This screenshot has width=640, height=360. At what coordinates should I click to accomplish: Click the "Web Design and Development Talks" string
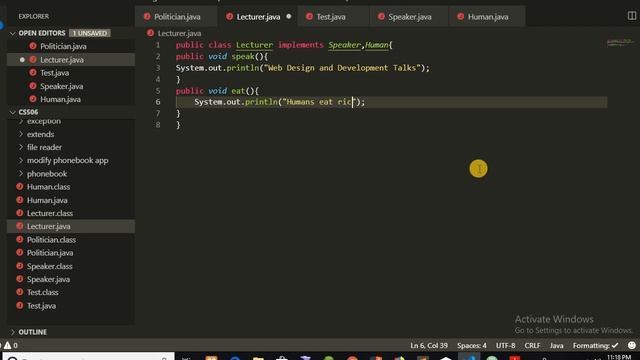(342, 68)
